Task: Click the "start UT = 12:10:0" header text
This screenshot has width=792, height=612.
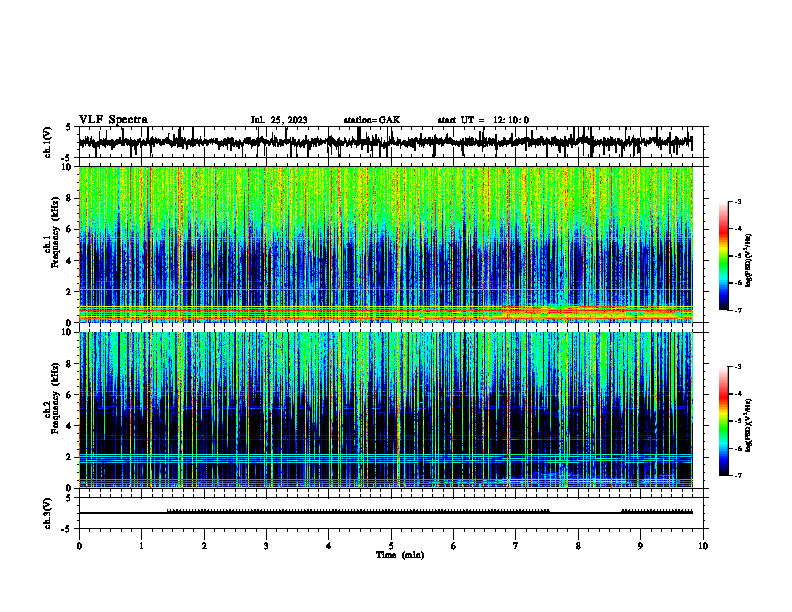Action: click(483, 120)
